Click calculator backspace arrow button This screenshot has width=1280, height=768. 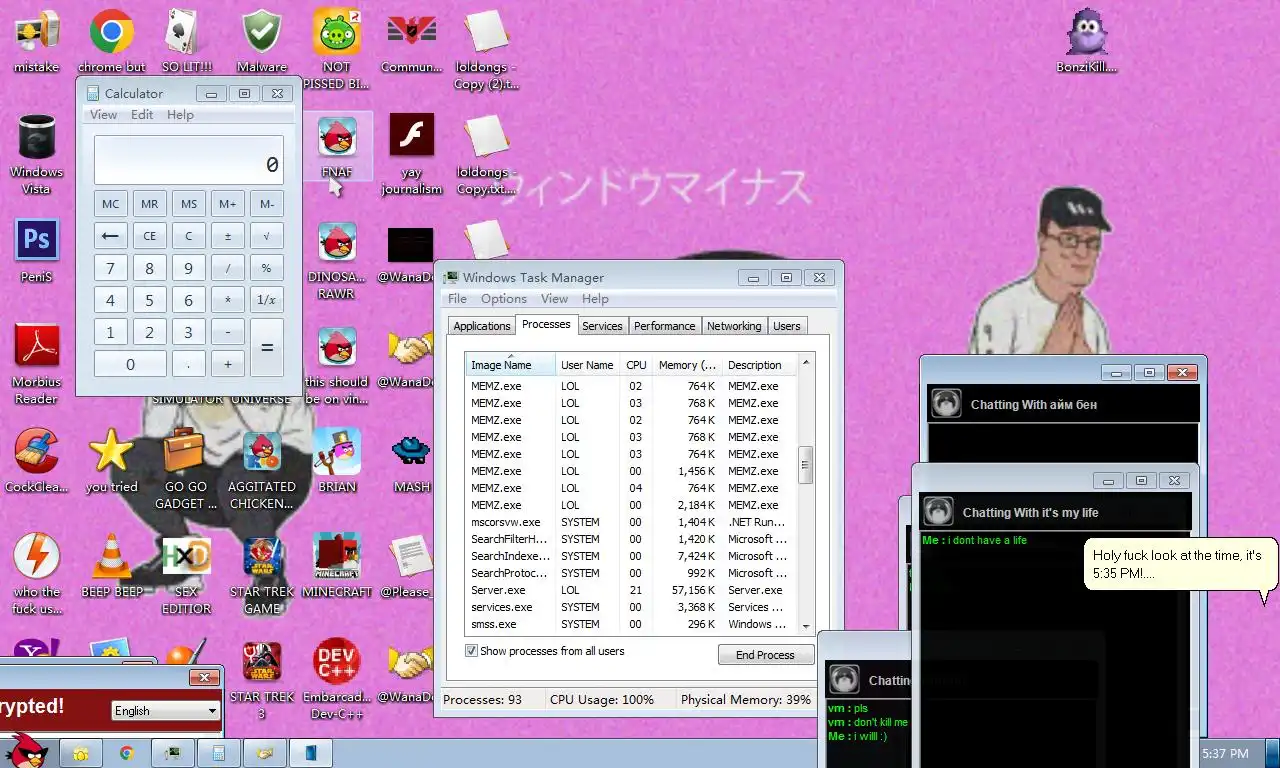(x=111, y=236)
